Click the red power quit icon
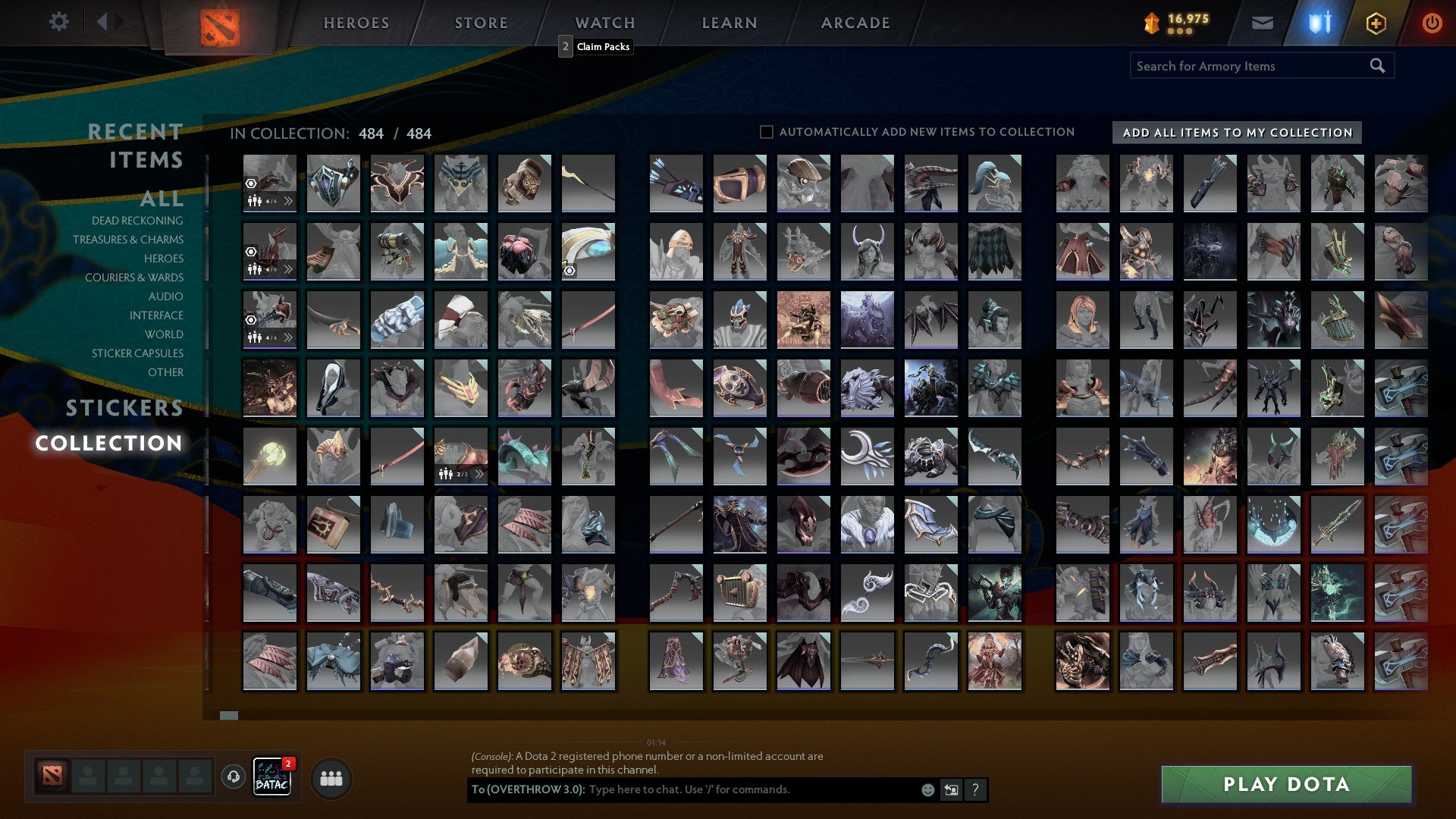 point(1432,24)
